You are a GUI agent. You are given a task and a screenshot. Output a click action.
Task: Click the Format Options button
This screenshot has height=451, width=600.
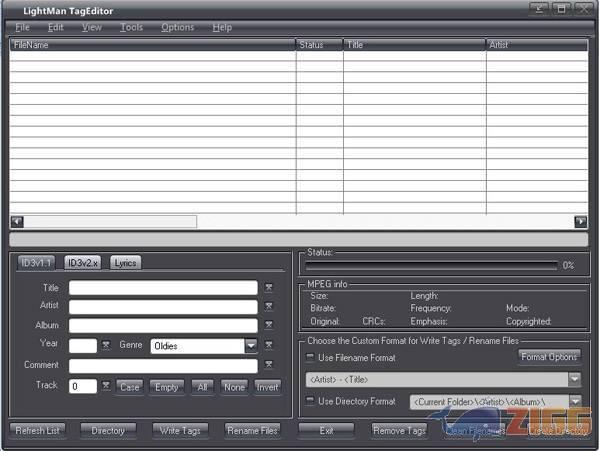tap(548, 357)
